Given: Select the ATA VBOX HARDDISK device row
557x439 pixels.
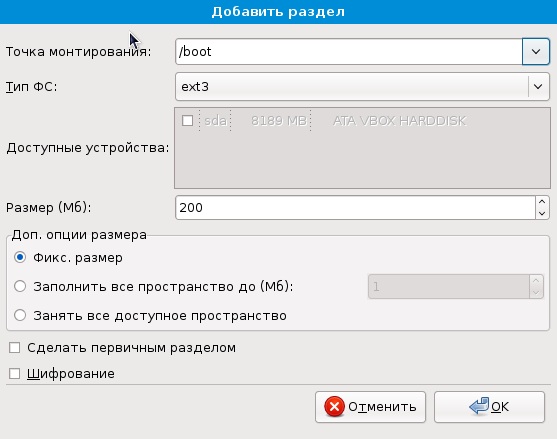Looking at the screenshot, I should coord(362,121).
